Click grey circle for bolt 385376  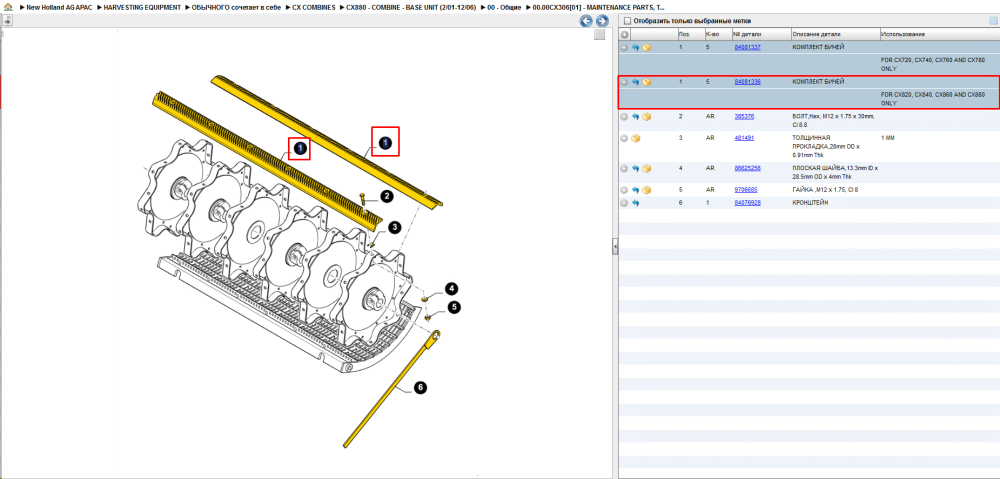click(x=624, y=117)
